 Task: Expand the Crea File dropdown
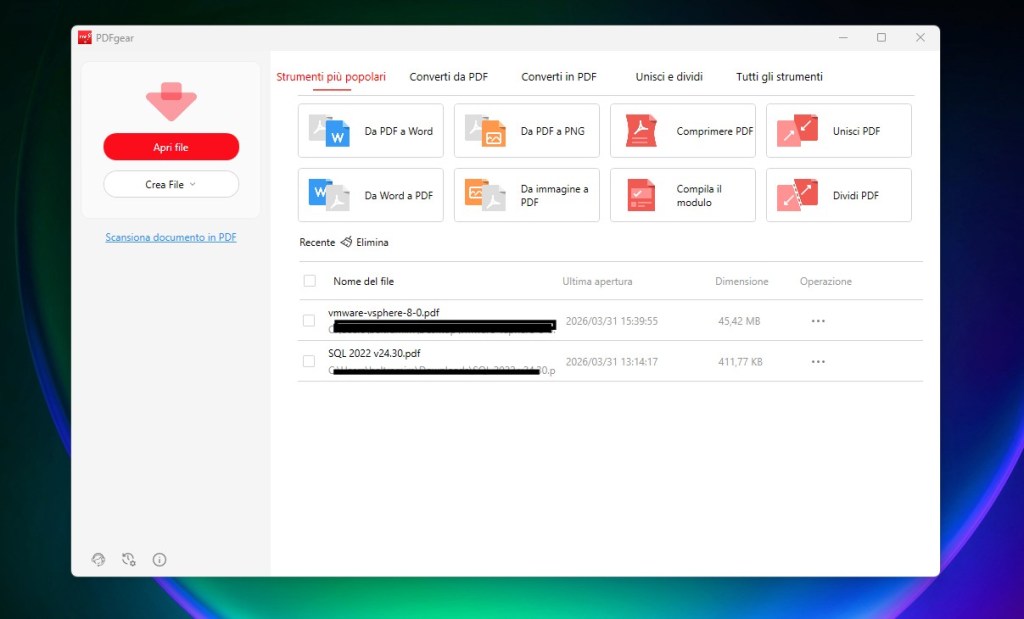pyautogui.click(x=170, y=184)
